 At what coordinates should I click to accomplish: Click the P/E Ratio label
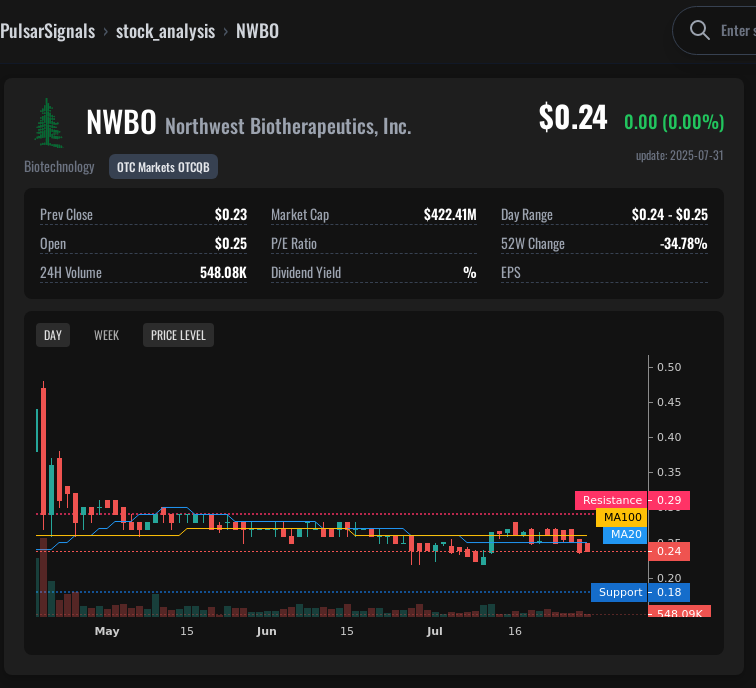click(294, 243)
